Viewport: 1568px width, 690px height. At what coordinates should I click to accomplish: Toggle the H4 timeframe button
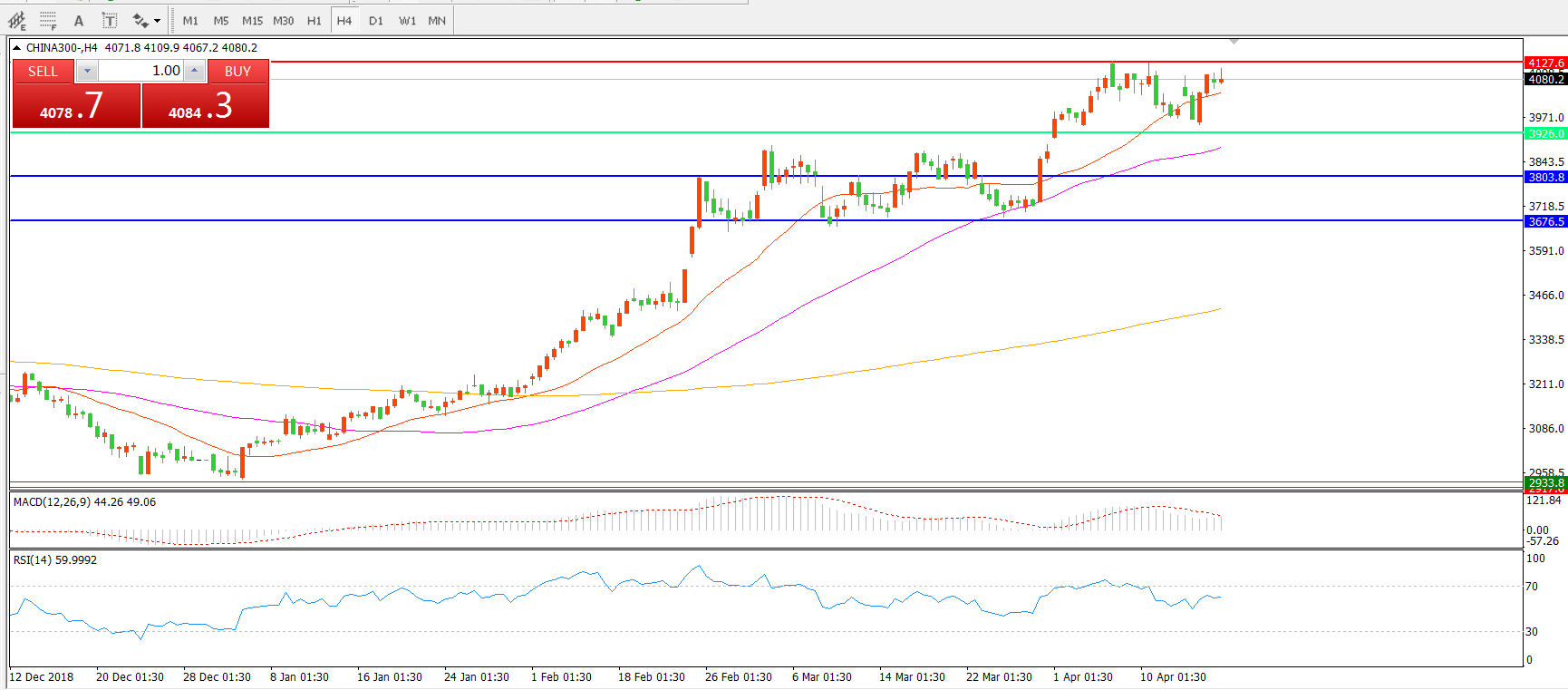pos(344,20)
